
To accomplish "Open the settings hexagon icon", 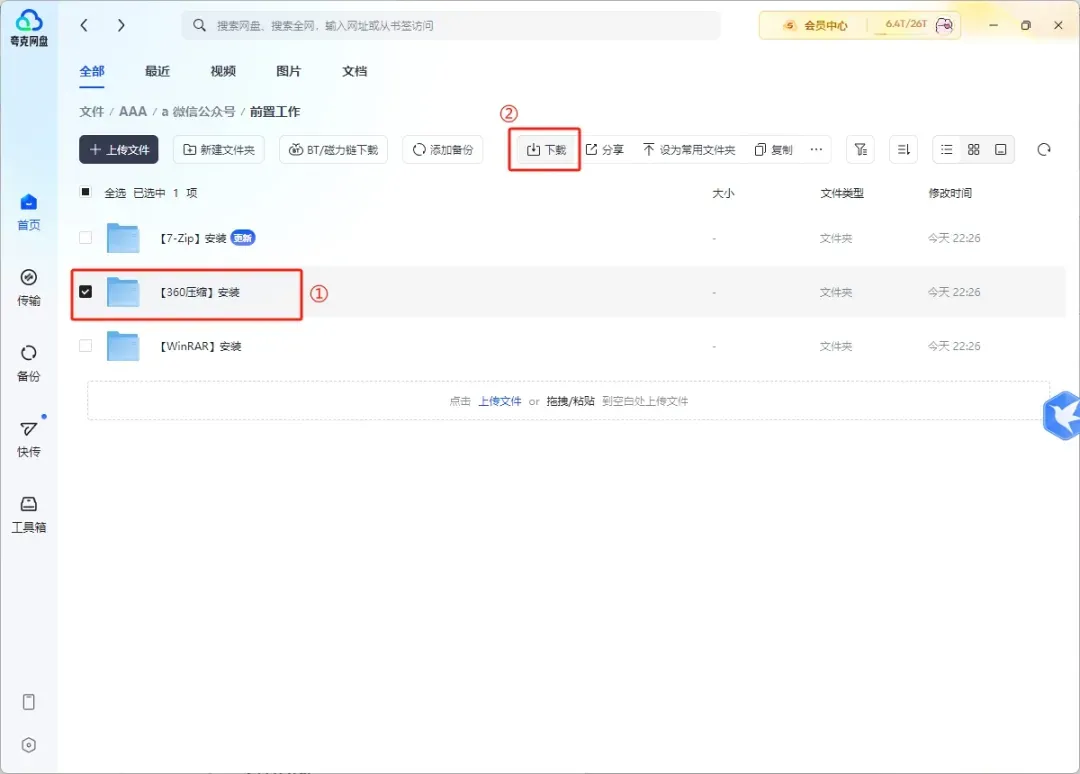I will coord(28,745).
